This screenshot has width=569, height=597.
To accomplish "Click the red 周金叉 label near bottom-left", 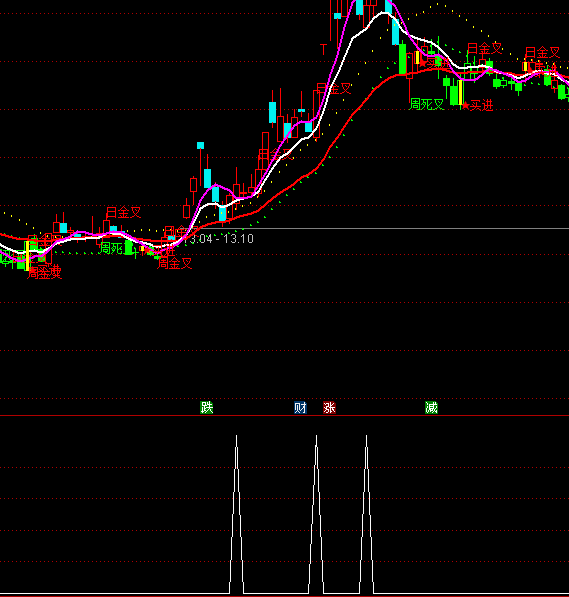I will (x=174, y=263).
